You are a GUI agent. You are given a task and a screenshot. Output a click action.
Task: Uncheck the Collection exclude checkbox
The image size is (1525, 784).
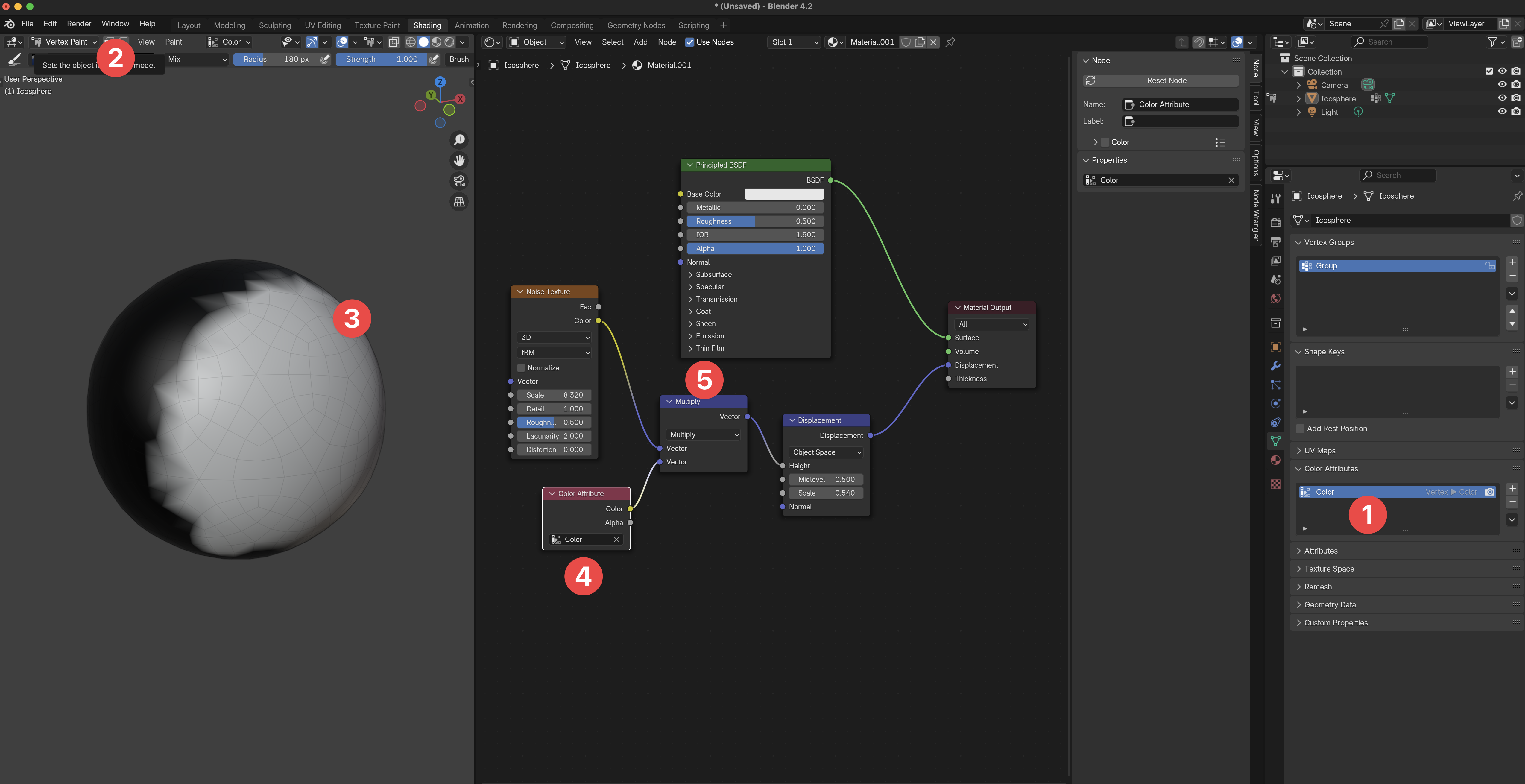point(1489,71)
